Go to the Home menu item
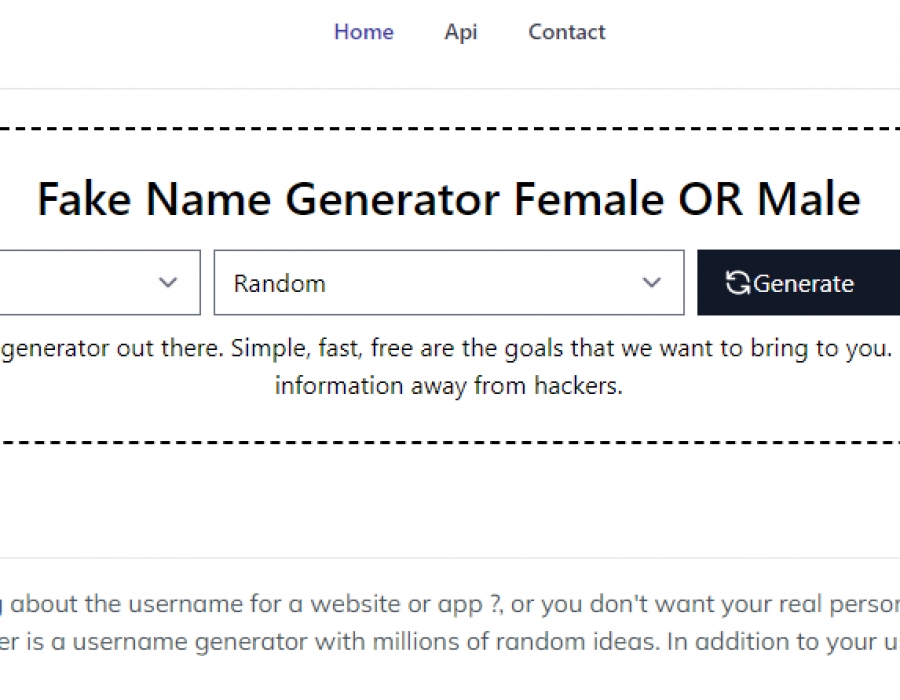The height and width of the screenshot is (700, 900). click(x=364, y=32)
